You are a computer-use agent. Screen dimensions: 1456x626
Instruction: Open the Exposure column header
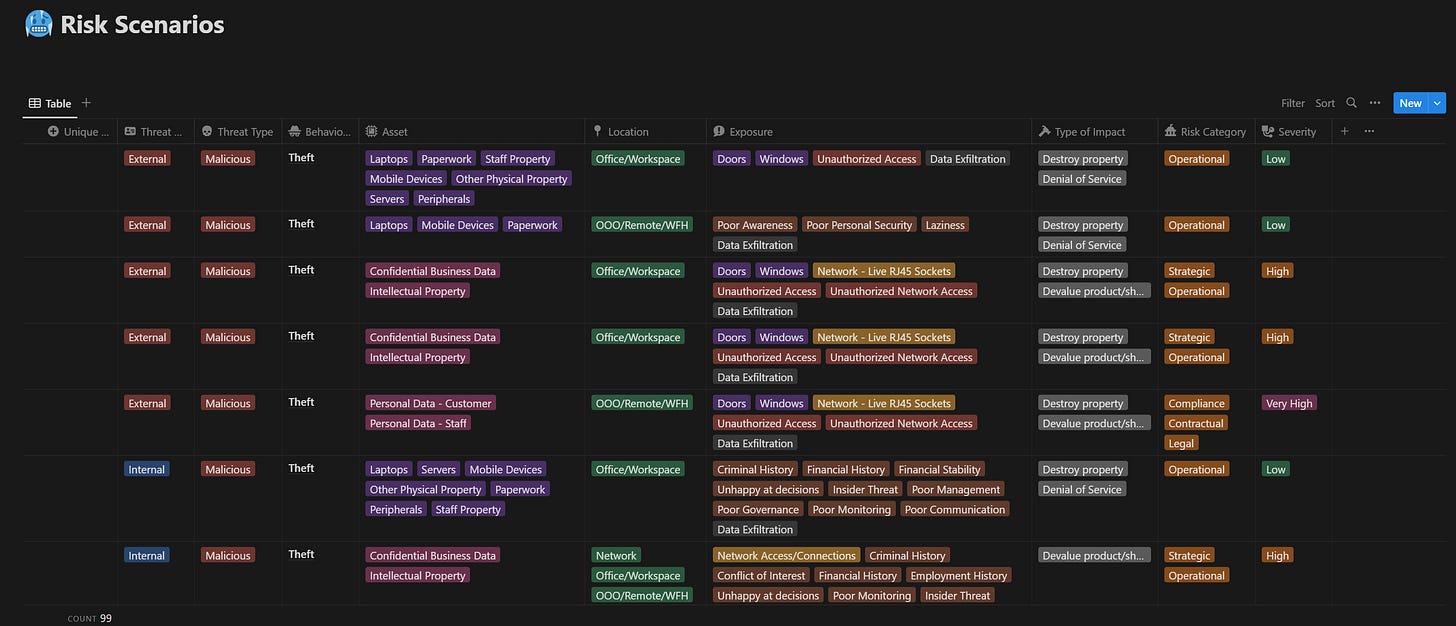(742, 131)
